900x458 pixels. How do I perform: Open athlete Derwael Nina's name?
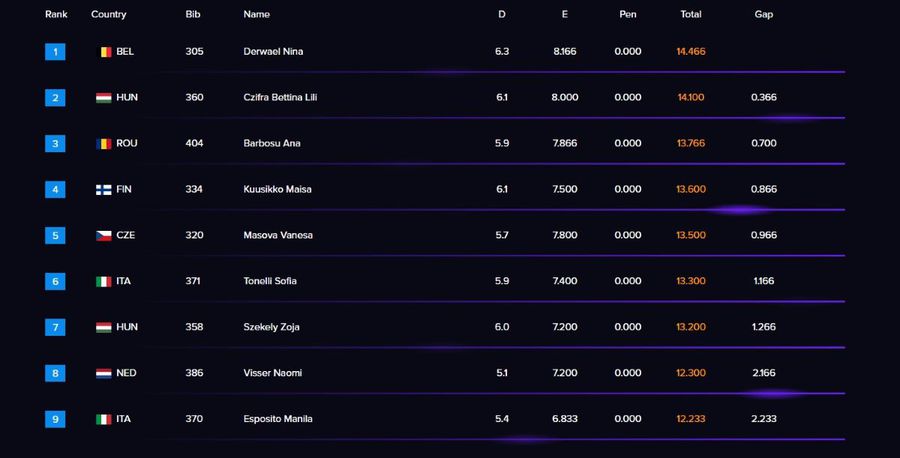point(272,51)
